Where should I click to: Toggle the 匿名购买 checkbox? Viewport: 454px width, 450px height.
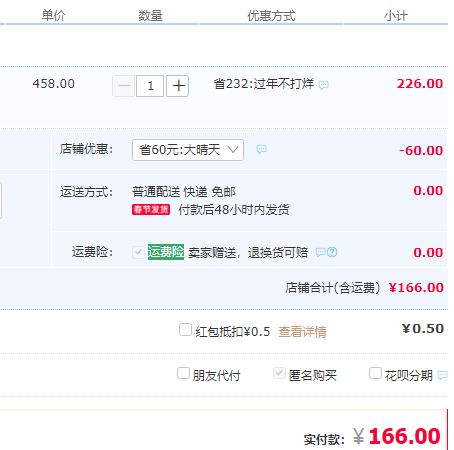[279, 373]
